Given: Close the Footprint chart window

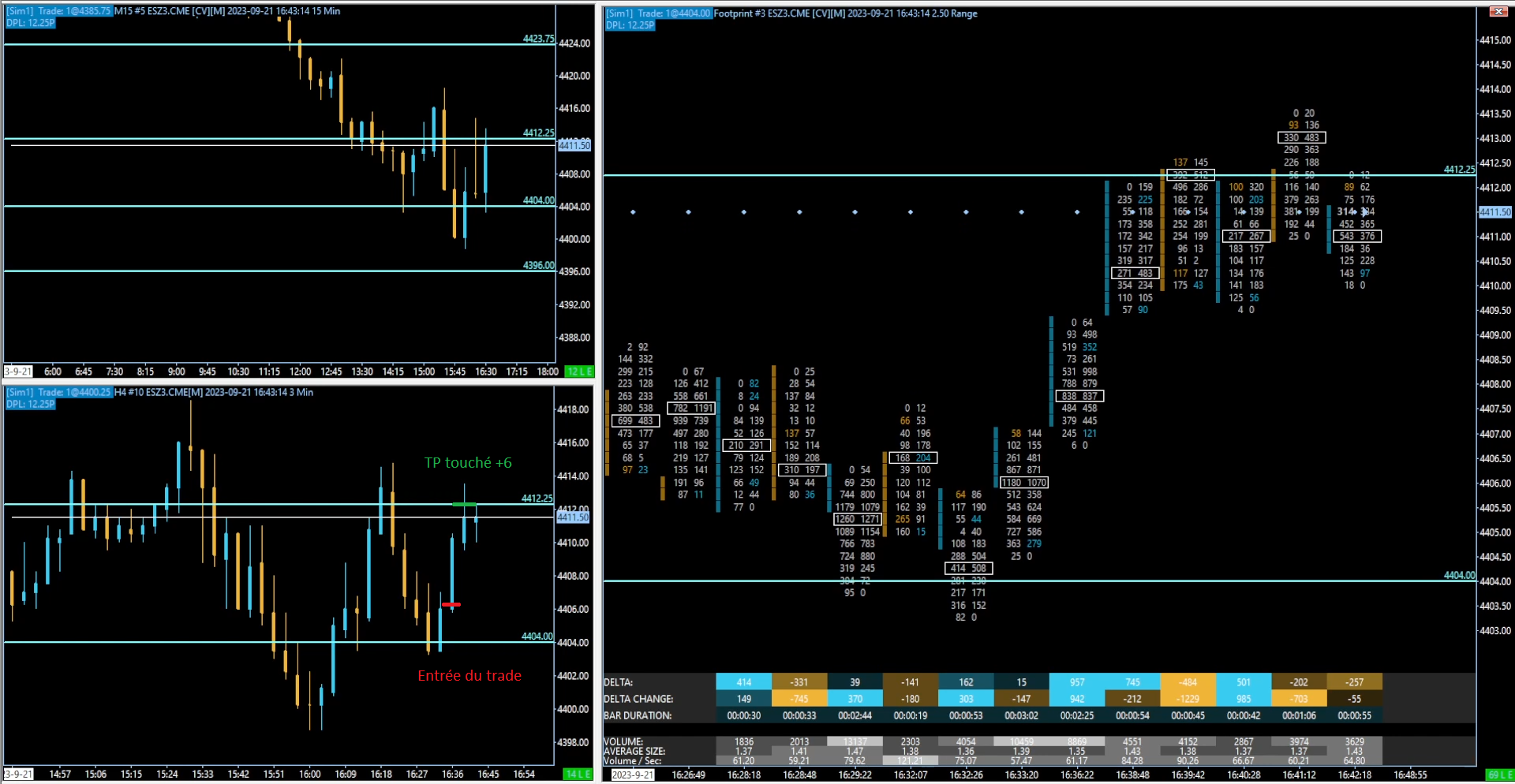Looking at the screenshot, I should pos(1498,11).
